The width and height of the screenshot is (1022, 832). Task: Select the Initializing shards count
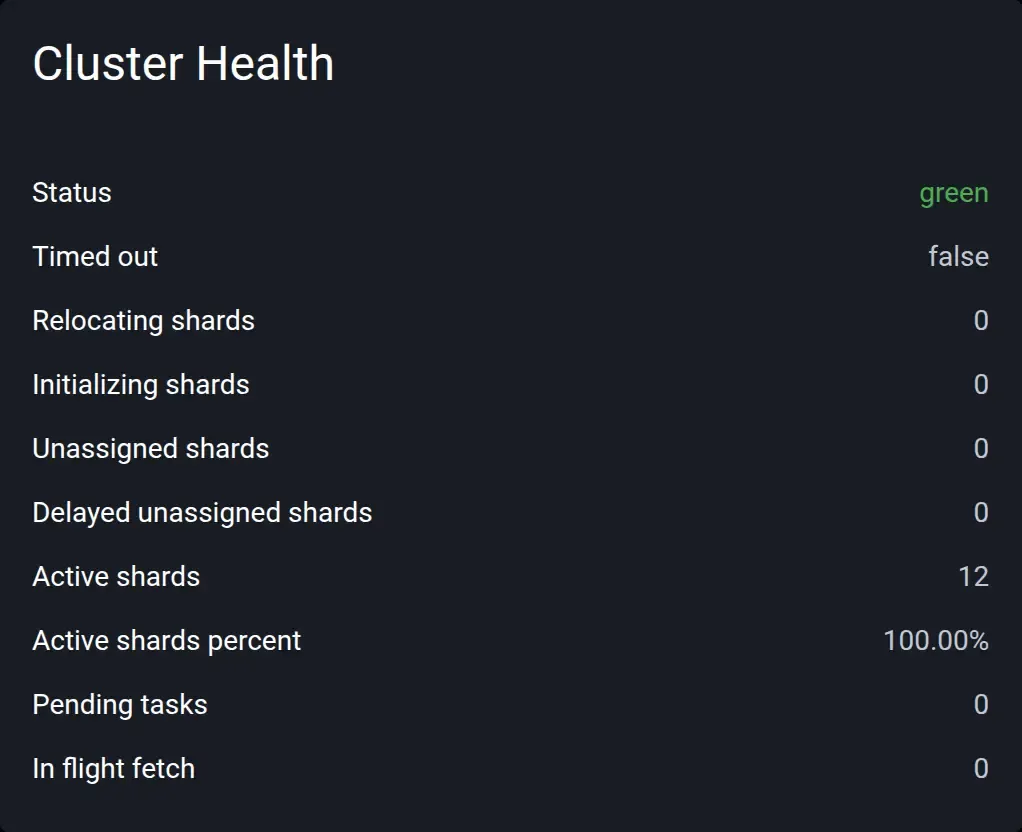[x=981, y=384]
